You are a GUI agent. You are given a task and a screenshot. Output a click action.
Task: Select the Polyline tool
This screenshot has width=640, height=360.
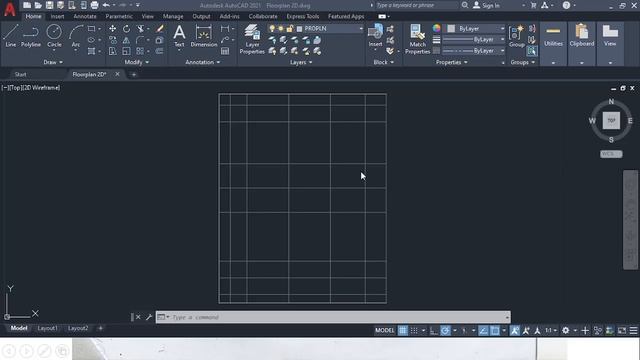(31, 36)
